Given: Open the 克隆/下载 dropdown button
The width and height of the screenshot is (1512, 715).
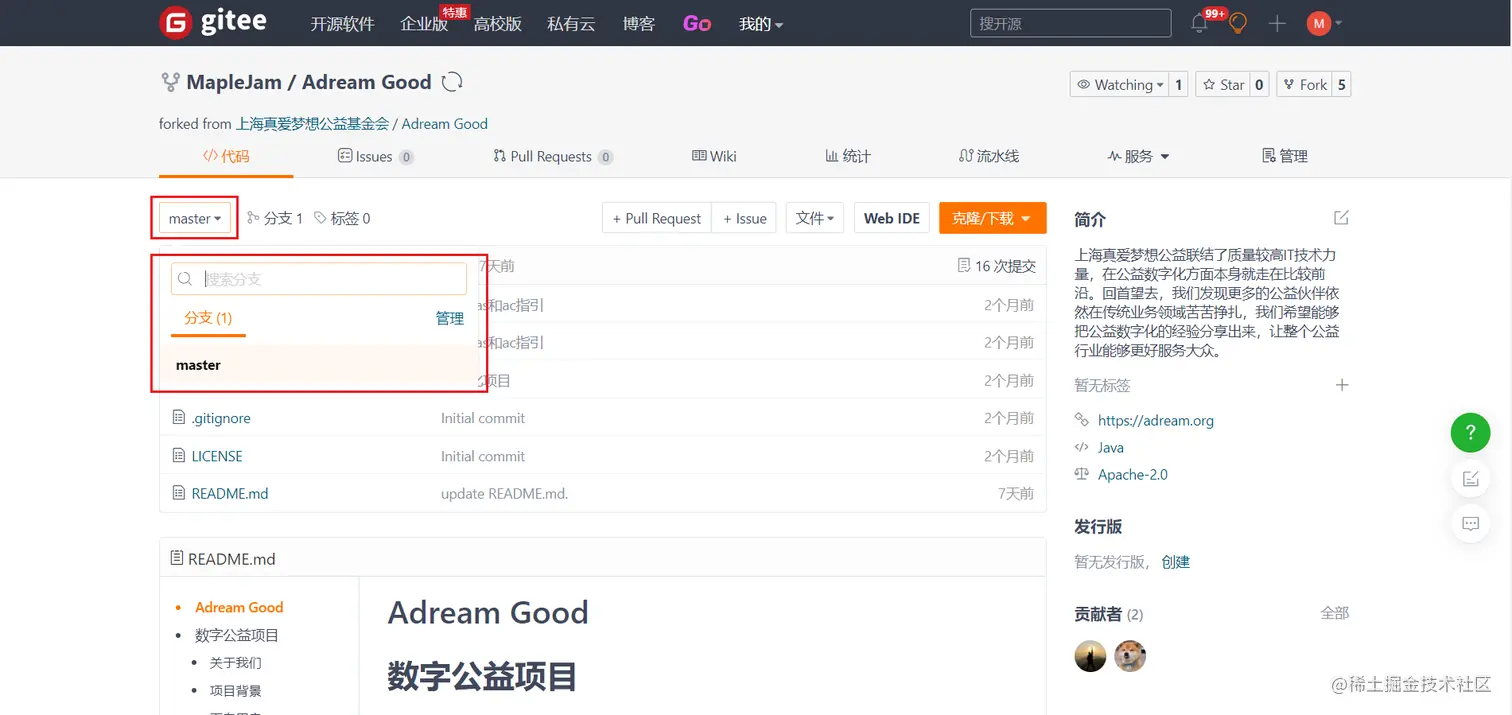Looking at the screenshot, I should [x=993, y=218].
